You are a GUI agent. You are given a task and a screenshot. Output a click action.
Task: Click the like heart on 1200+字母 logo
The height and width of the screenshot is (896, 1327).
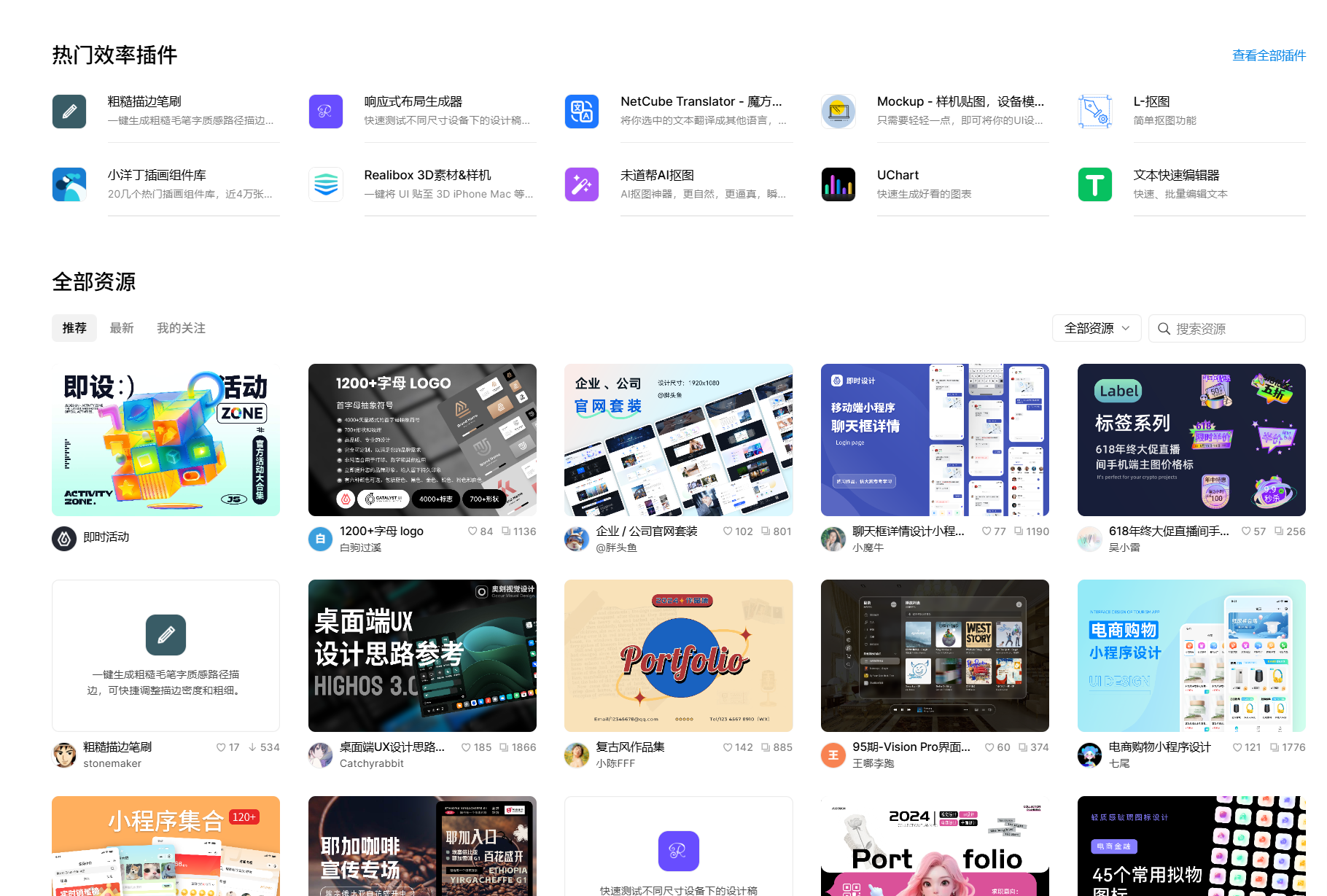click(x=472, y=531)
